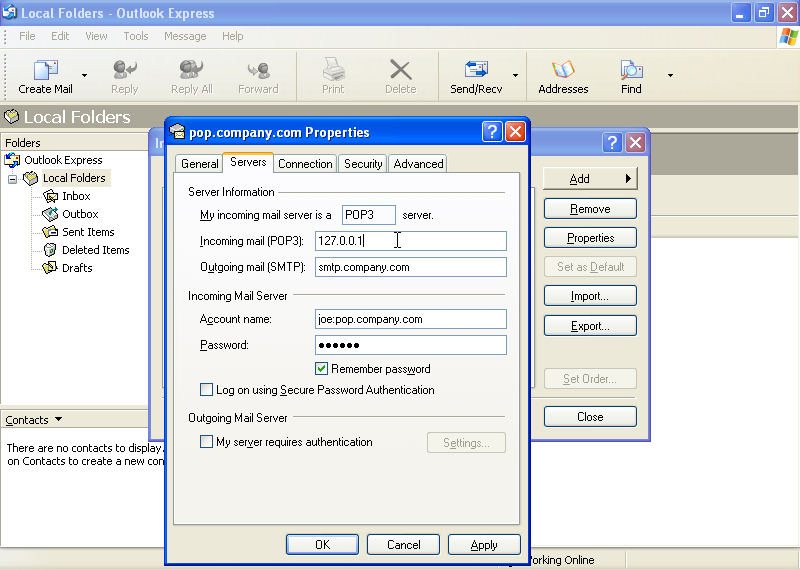The width and height of the screenshot is (800, 570).
Task: Click the Print toolbar icon
Action: [333, 69]
